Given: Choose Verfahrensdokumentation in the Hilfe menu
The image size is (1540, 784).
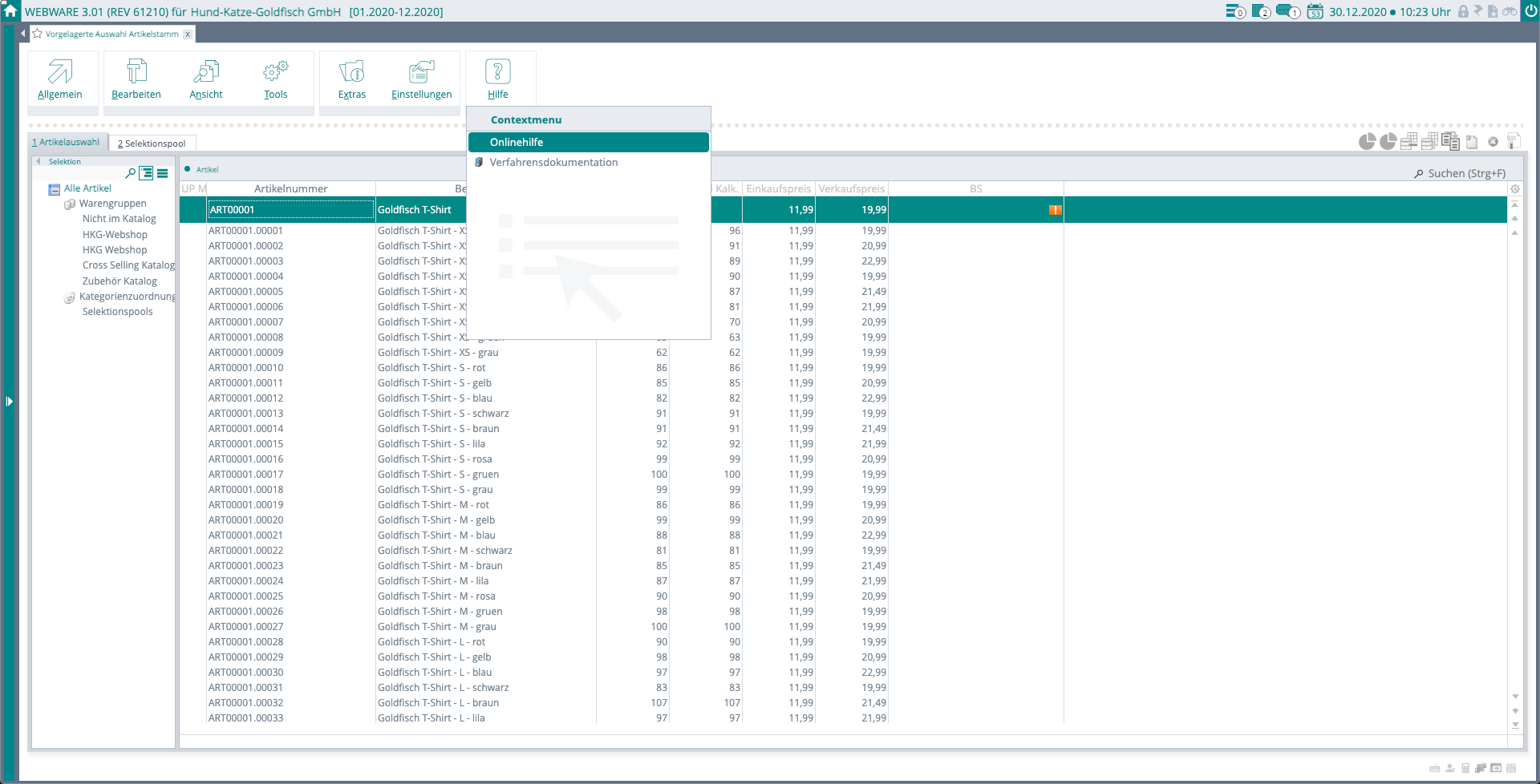Looking at the screenshot, I should coord(553,162).
